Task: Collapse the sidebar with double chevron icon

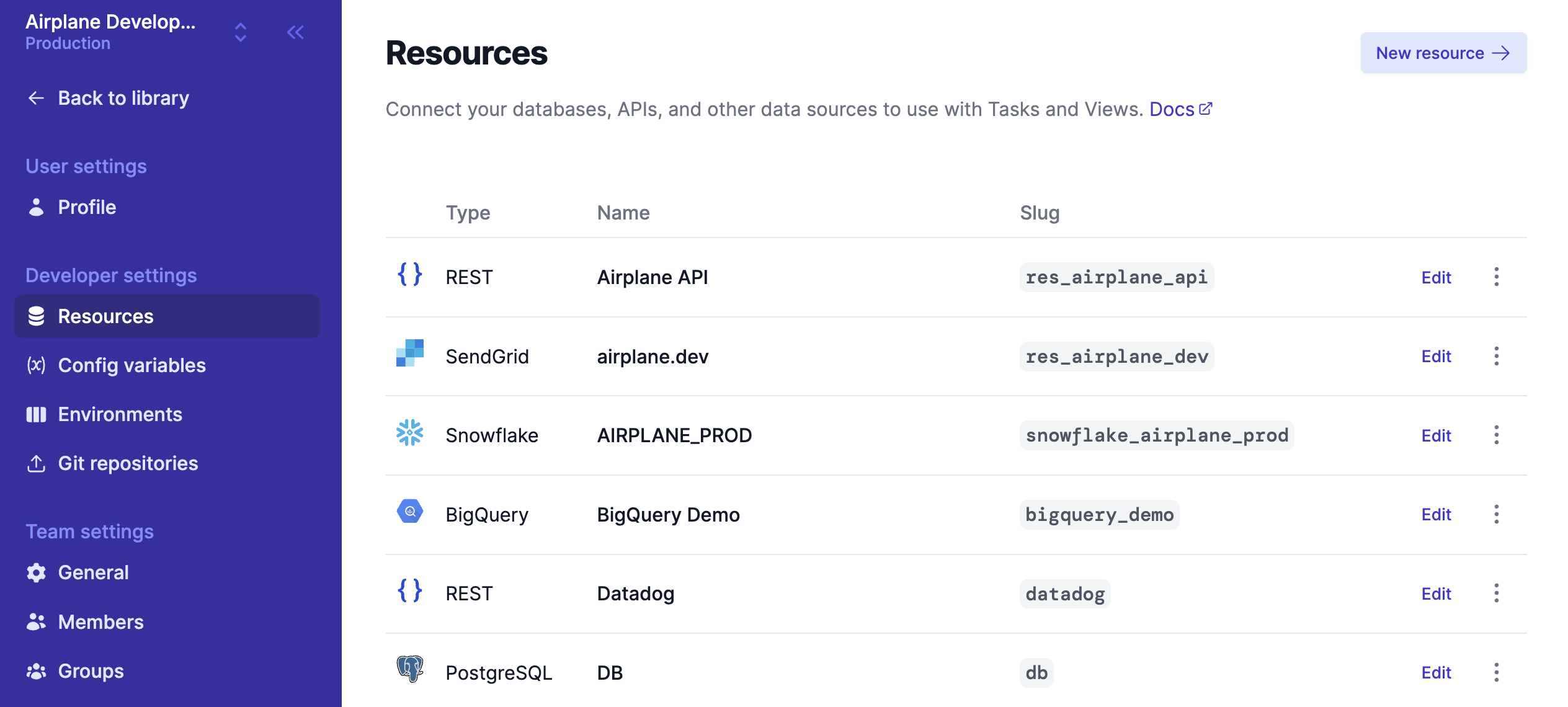Action: tap(295, 32)
